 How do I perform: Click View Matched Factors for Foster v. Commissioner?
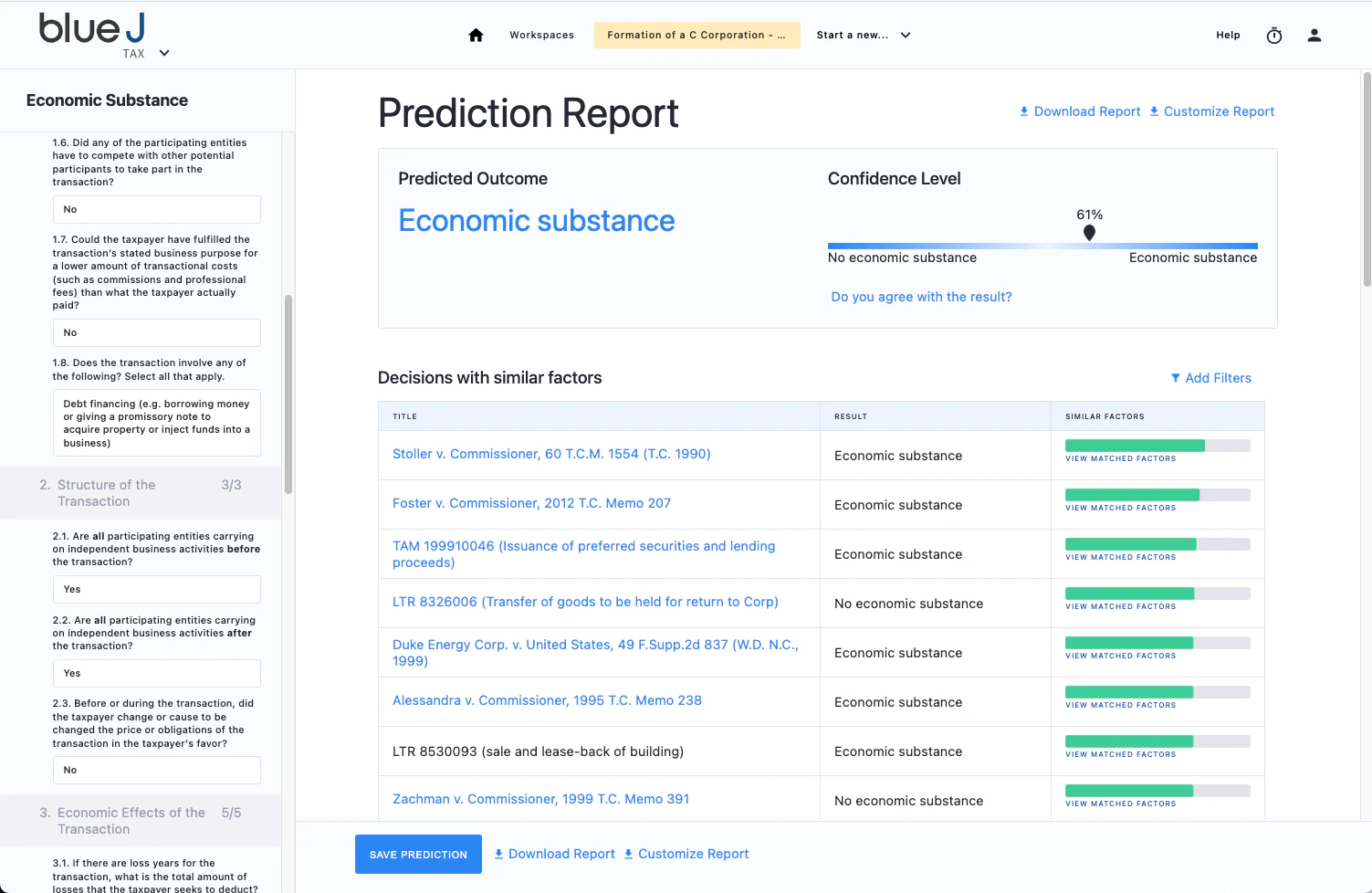[x=1120, y=507]
